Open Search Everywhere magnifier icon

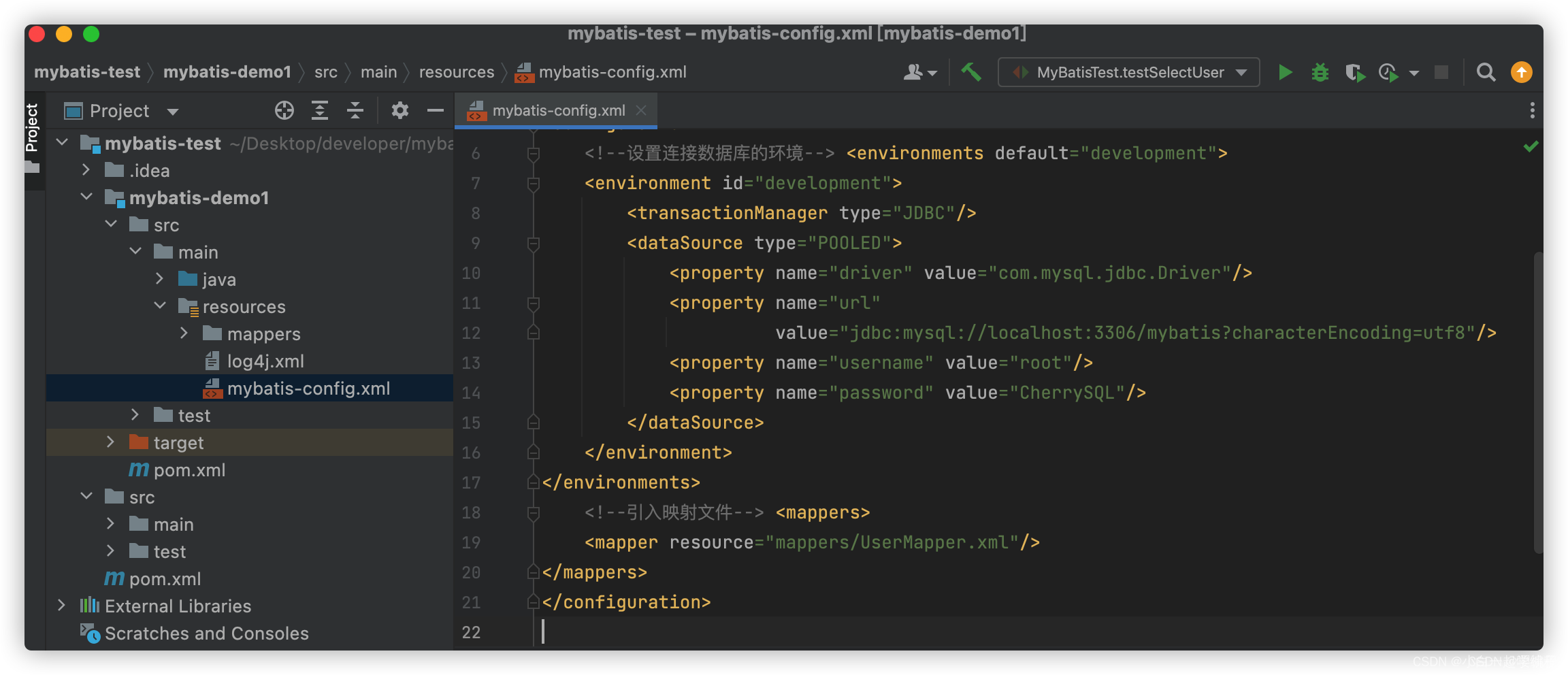tap(1486, 72)
